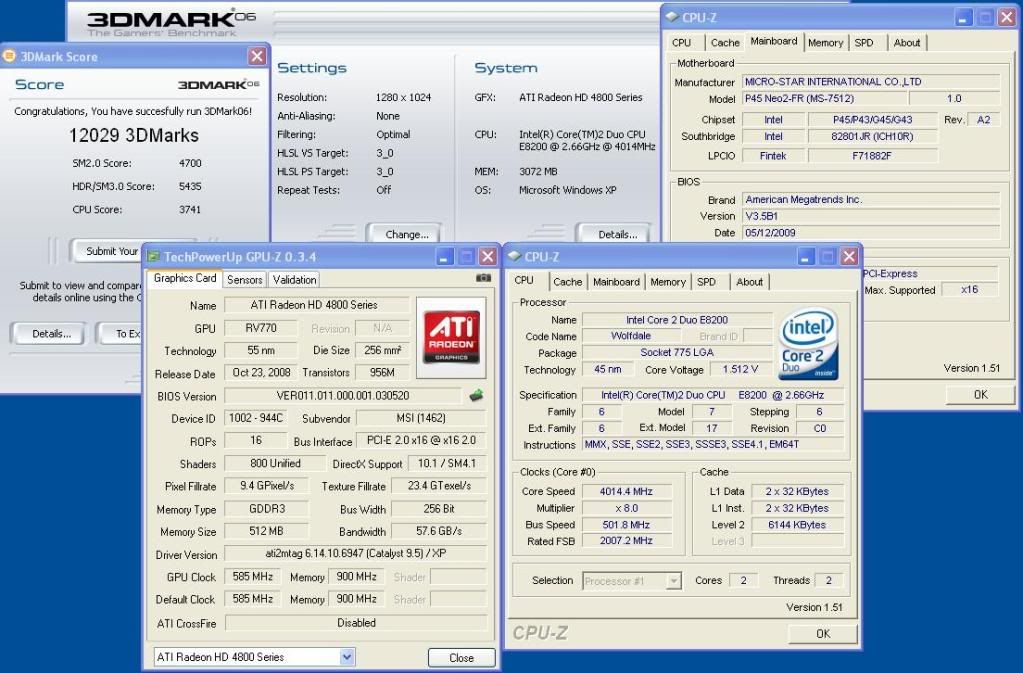Screen dimensions: 1023x673
Task: Click the Code Name Wolfdale field
Action: tap(630, 336)
